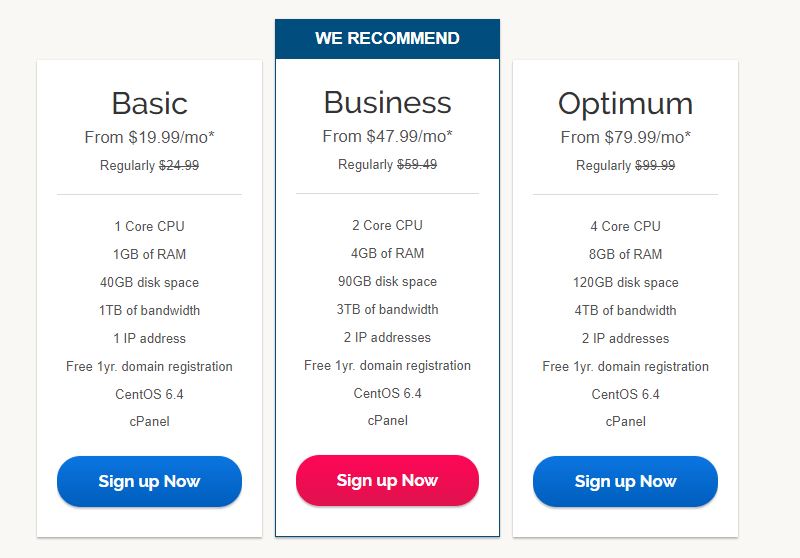Click the 1 Core CPU feature
Image resolution: width=800 pixels, height=558 pixels.
(149, 226)
